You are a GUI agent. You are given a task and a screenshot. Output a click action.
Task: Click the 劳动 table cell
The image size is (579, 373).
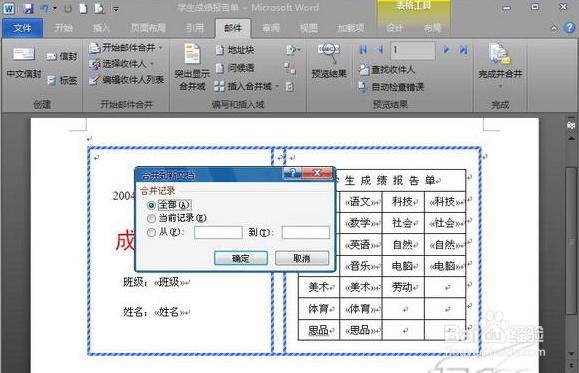[403, 287]
